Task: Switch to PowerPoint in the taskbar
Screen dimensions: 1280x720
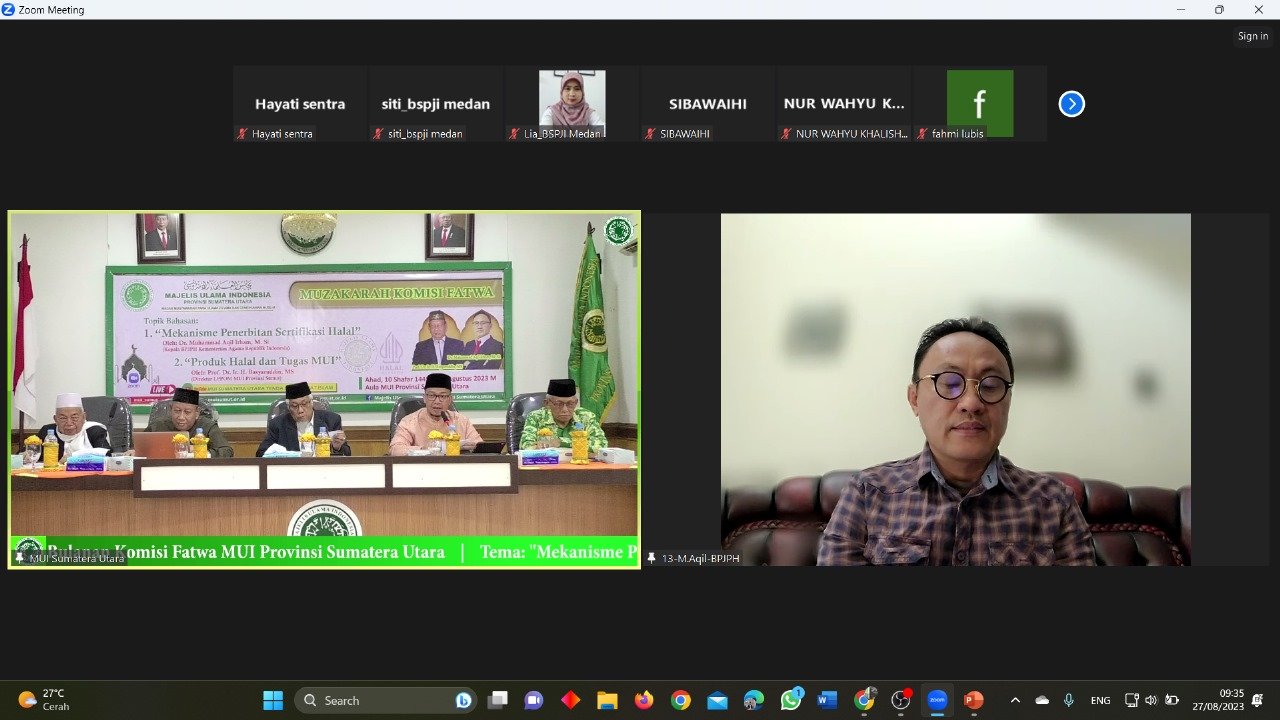Action: 973,700
